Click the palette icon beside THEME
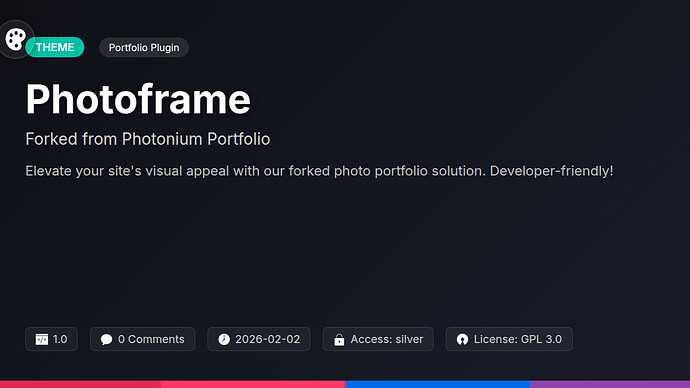 (16, 40)
